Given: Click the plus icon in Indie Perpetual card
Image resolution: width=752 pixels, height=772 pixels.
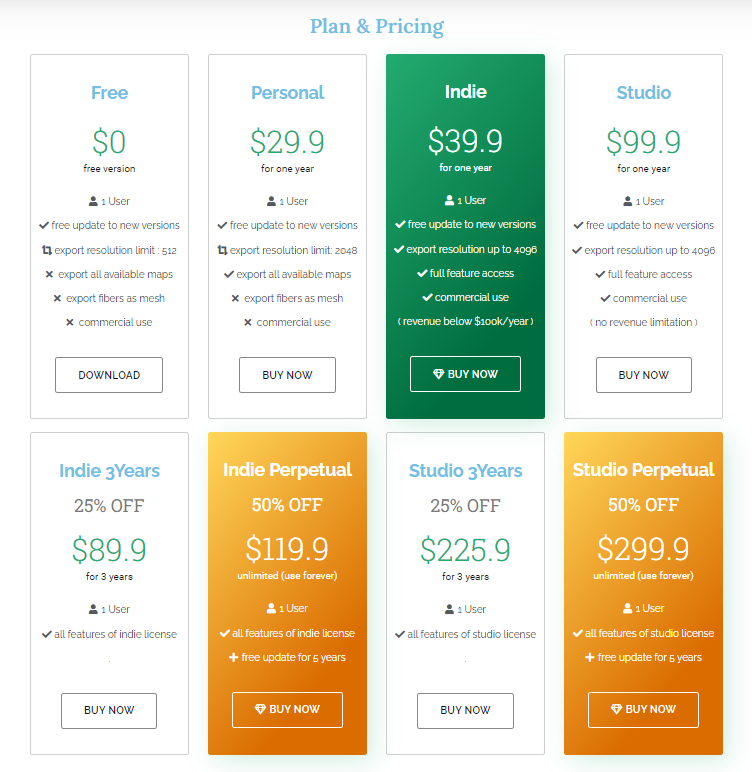Looking at the screenshot, I should 233,657.
